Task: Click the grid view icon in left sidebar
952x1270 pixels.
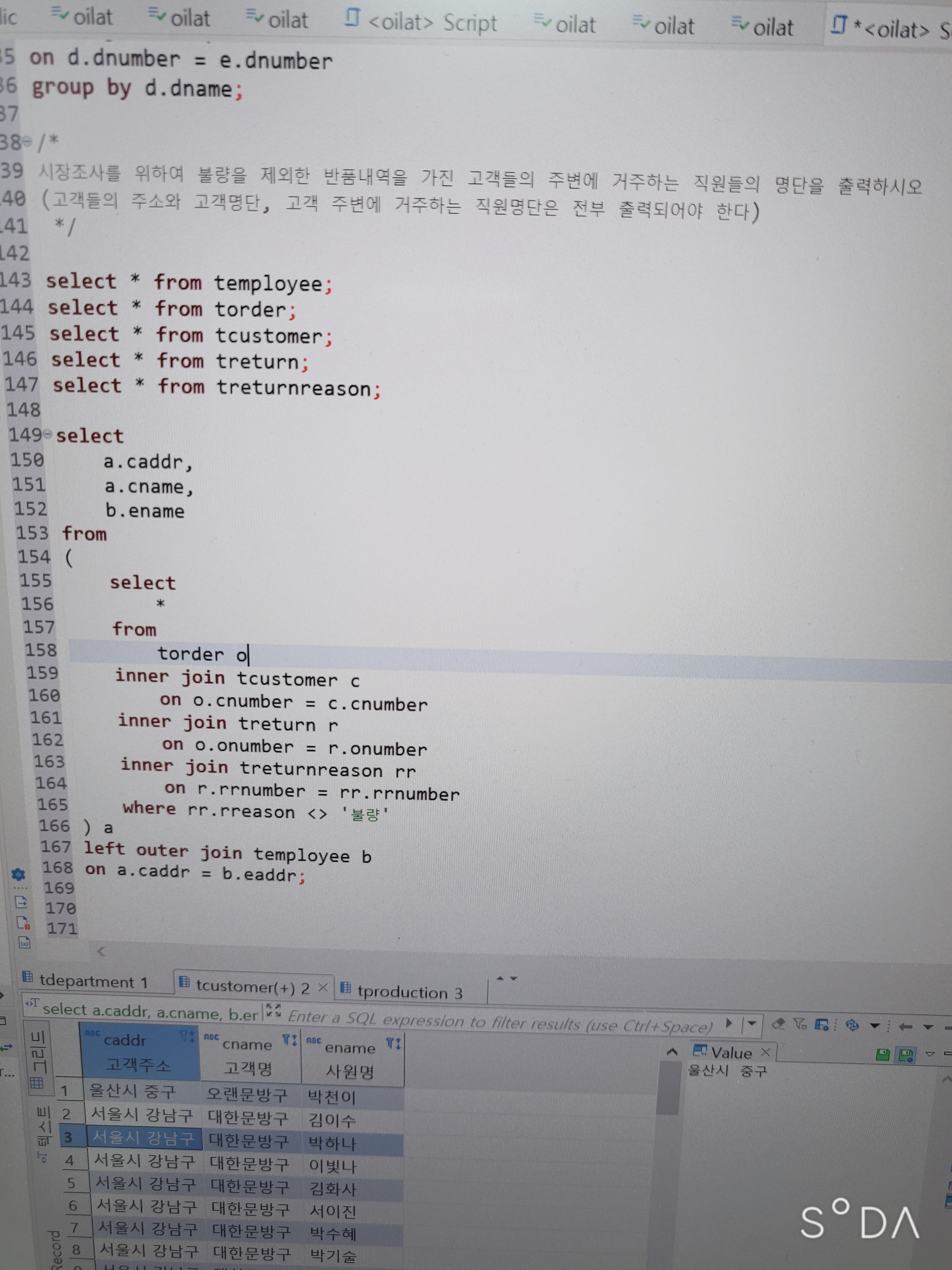Action: (37, 1083)
